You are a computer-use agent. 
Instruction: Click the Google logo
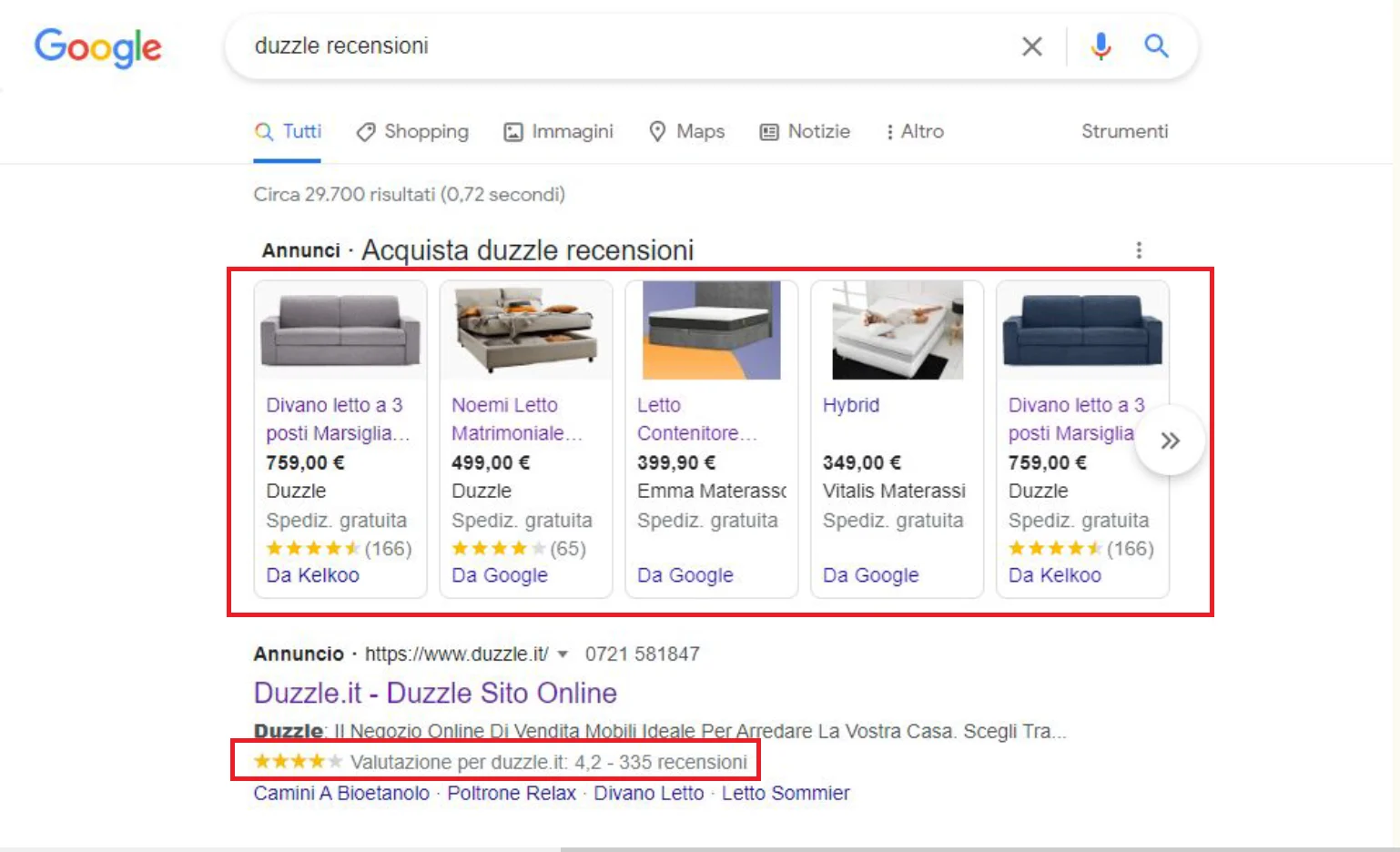tap(97, 47)
